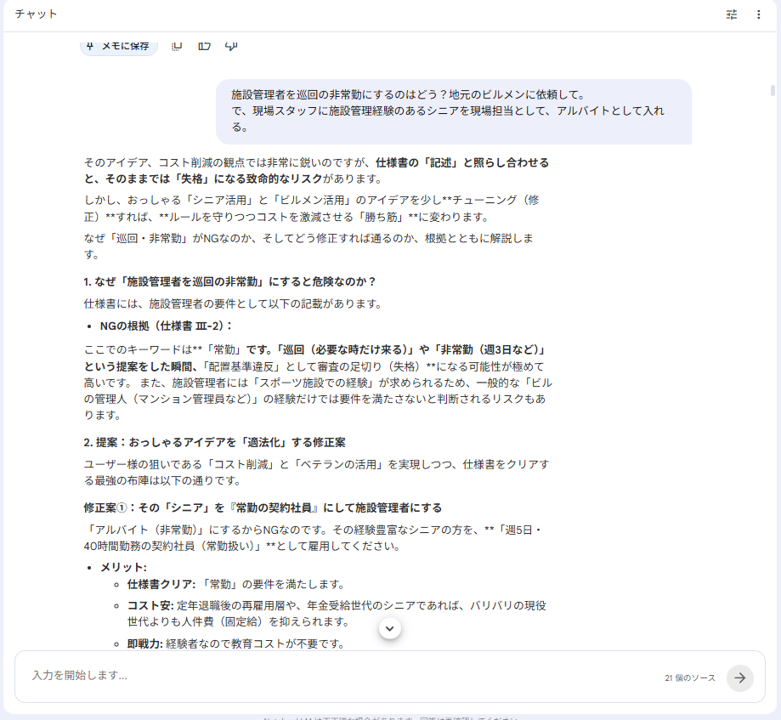Click the メリット bullet label
781x720 pixels.
pyautogui.click(x=123, y=567)
